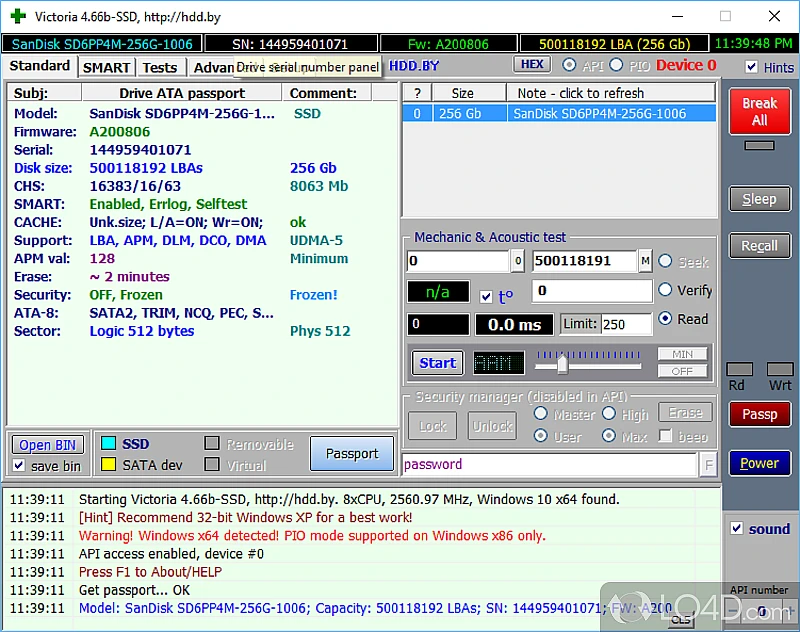This screenshot has width=800, height=632.
Task: Click the Recall button
Action: [759, 246]
